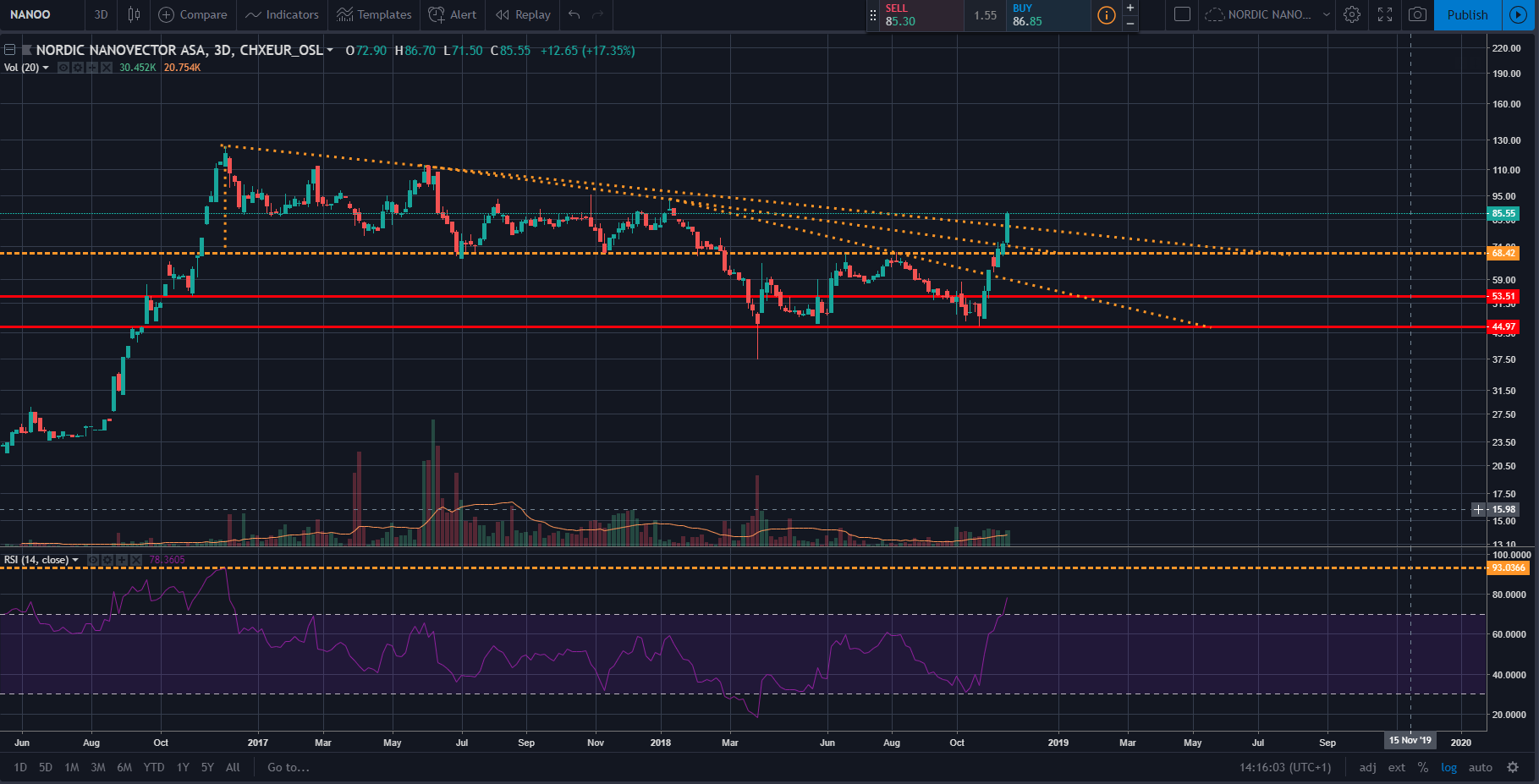
Task: Create a new Alert
Action: click(x=453, y=14)
